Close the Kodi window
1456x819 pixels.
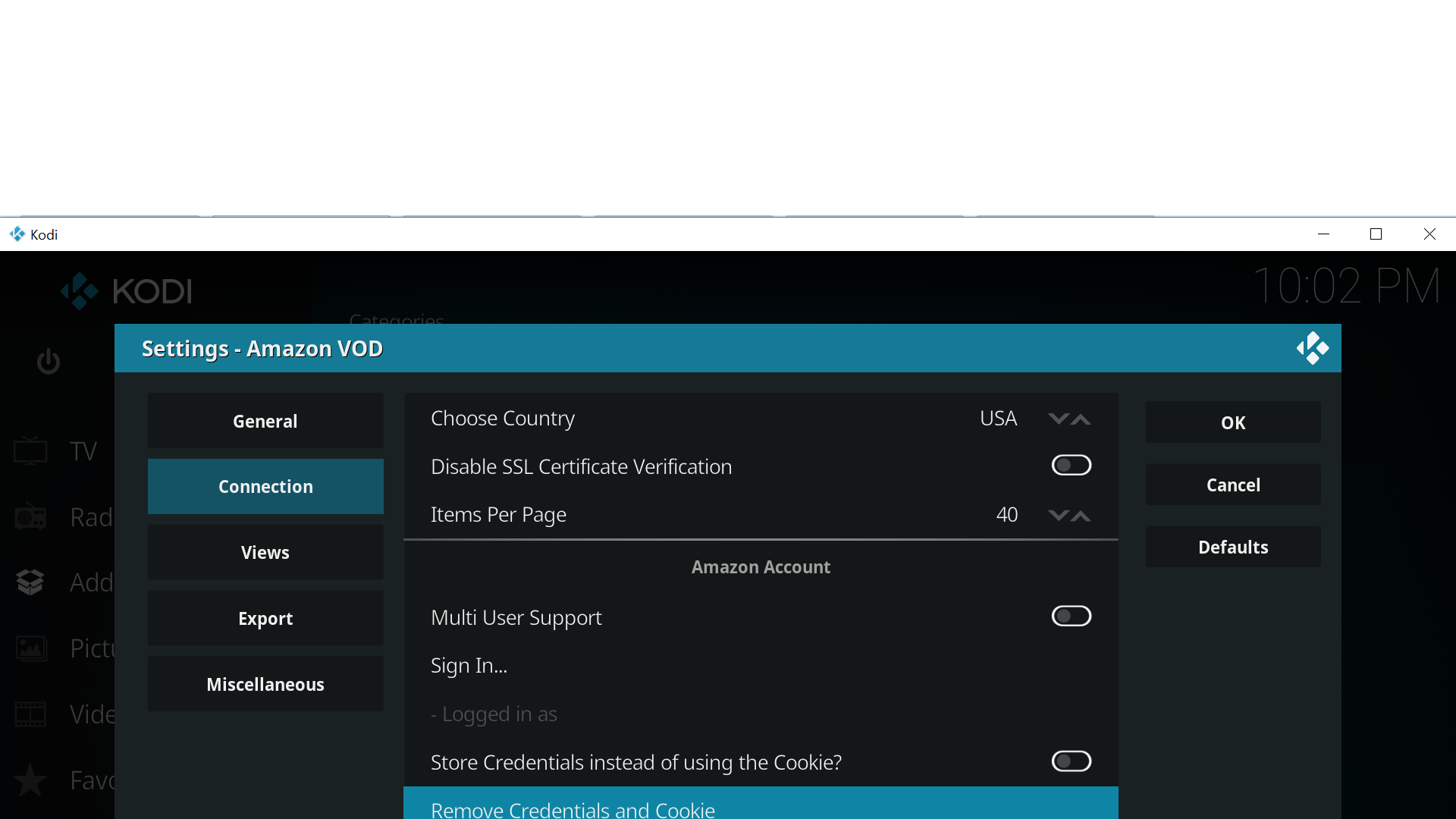click(x=1429, y=234)
